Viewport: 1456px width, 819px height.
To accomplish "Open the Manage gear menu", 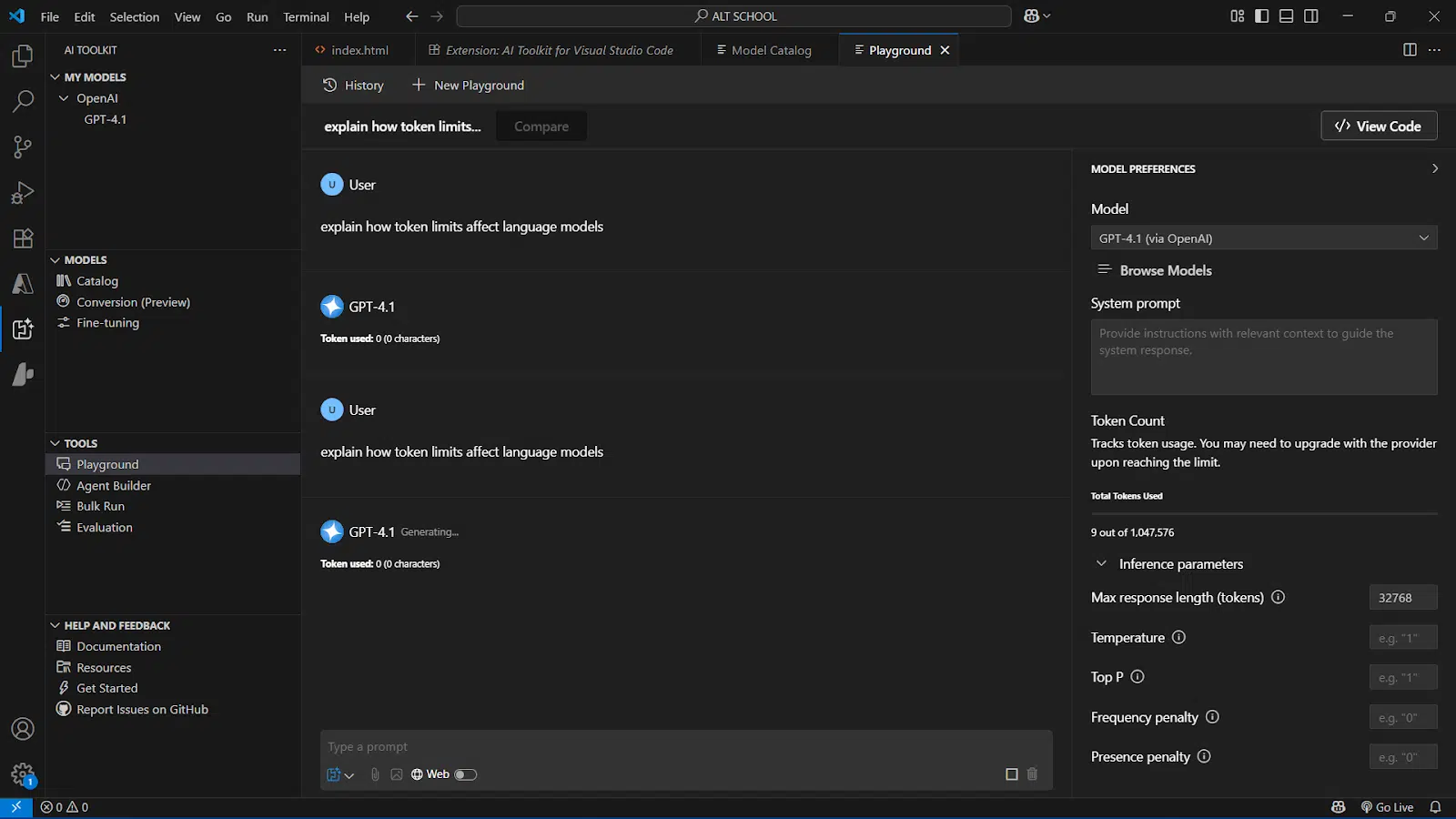I will pos(23,774).
